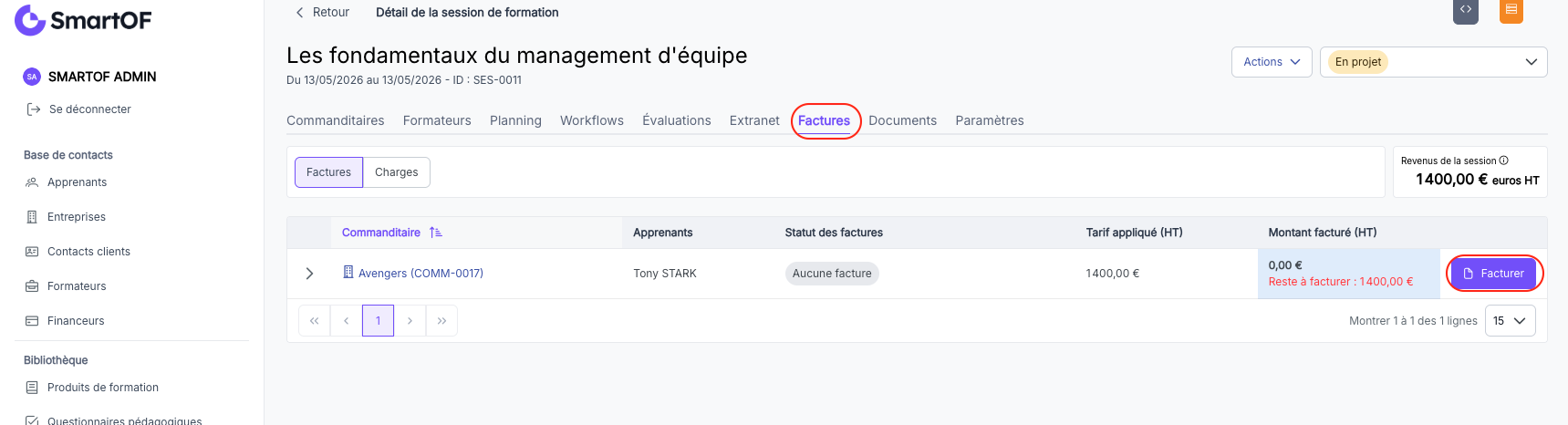Click the info icon beside Revenus de la session
Viewport: 1568px width, 425px height.
(x=1503, y=161)
